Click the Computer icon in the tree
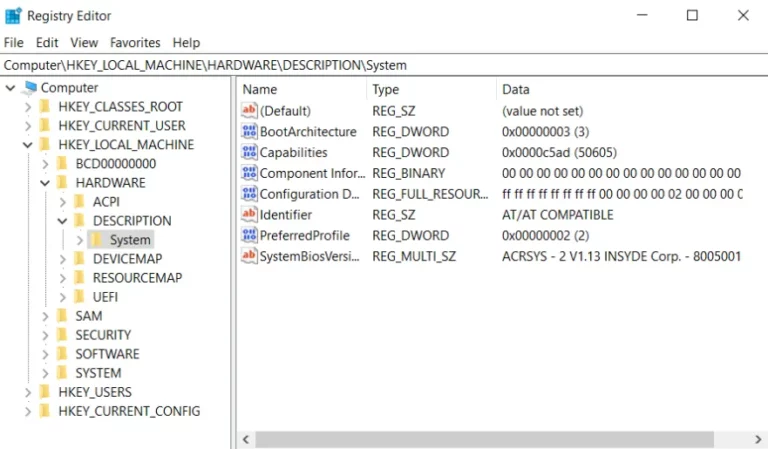Screen dimensions: 768x449 coord(30,88)
